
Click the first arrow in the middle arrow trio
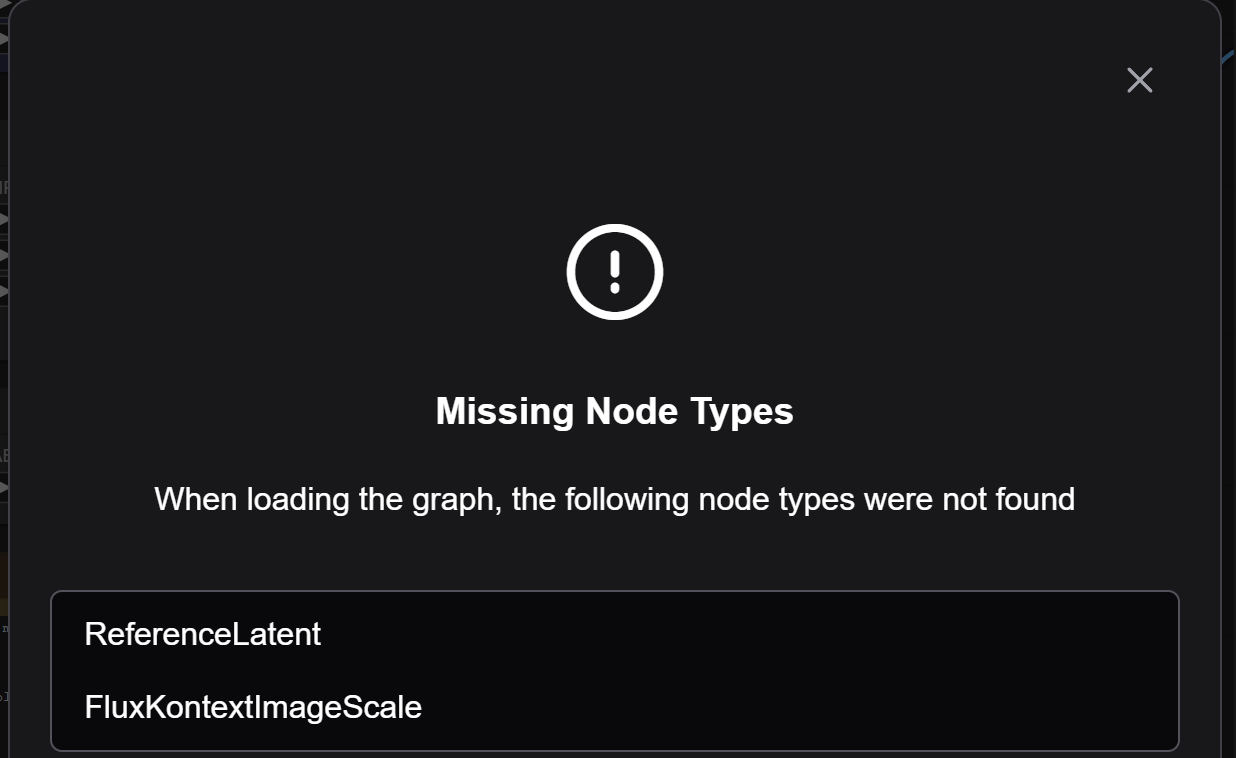coord(4,218)
